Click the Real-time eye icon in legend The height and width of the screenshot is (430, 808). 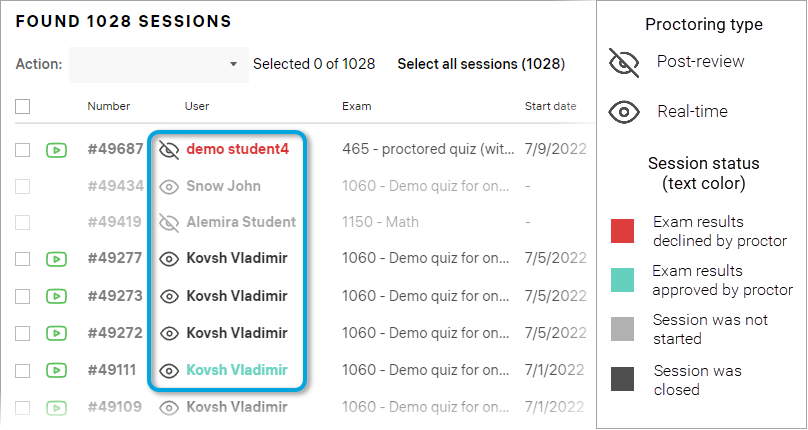(624, 112)
